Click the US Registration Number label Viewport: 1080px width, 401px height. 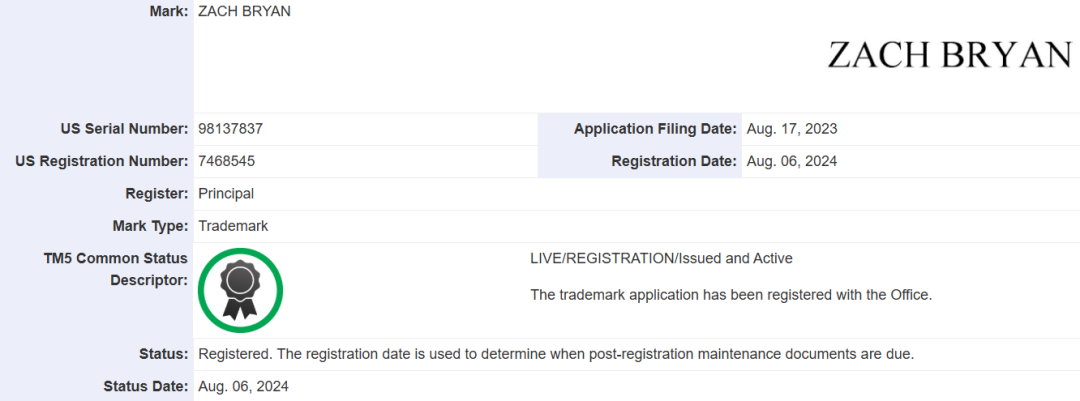pyautogui.click(x=102, y=161)
